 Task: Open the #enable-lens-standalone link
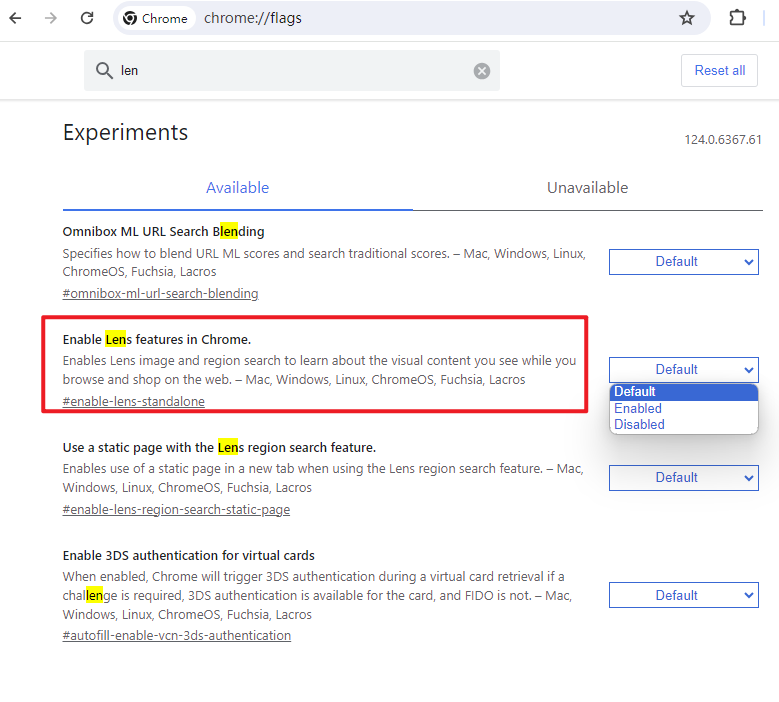[133, 402]
